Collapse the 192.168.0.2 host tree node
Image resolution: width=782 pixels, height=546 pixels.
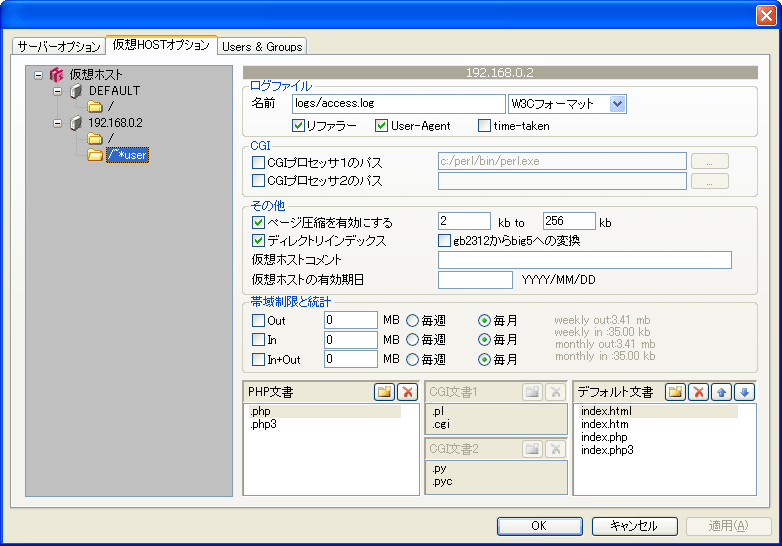(x=58, y=123)
